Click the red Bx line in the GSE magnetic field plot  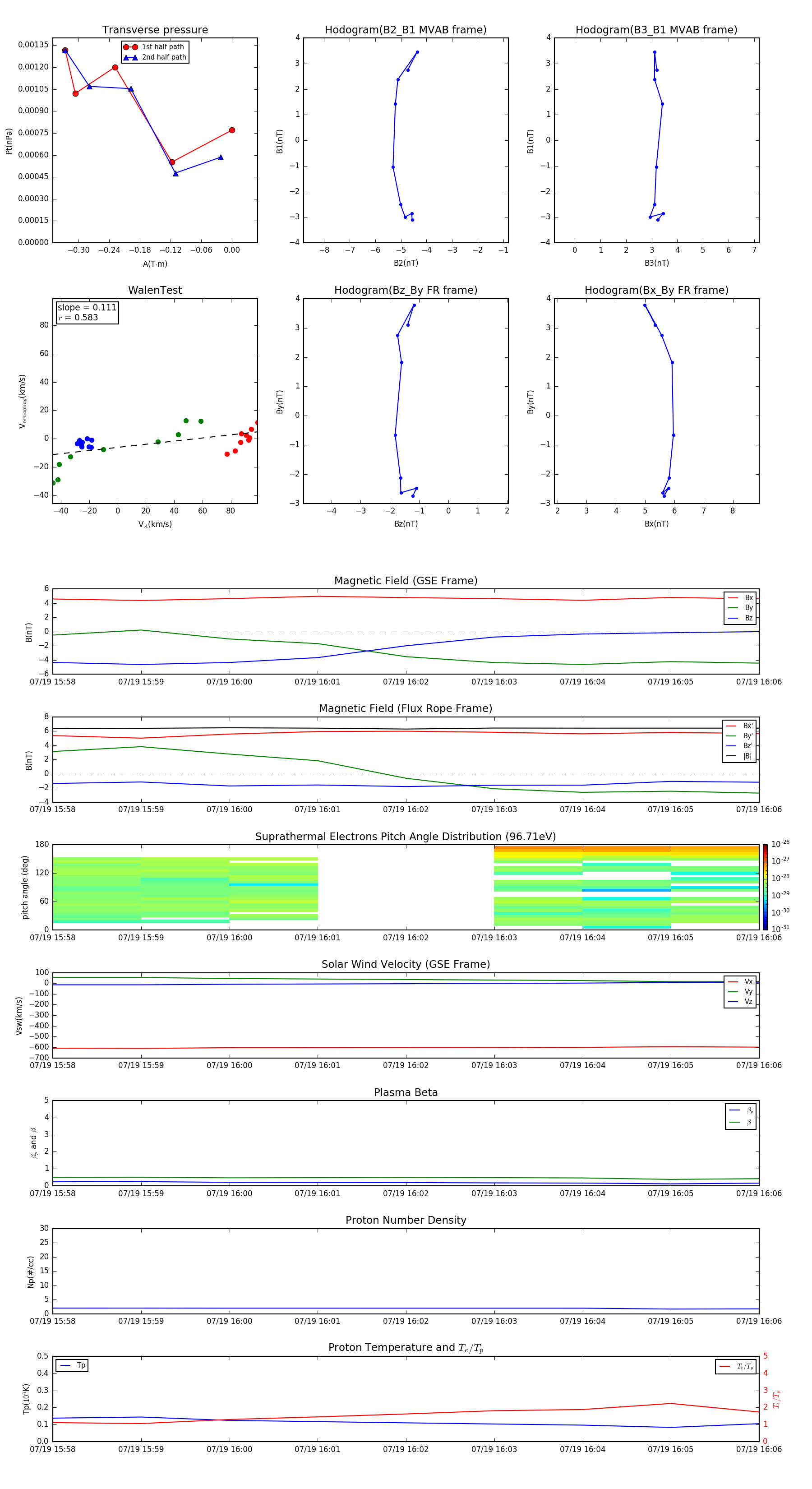406,598
